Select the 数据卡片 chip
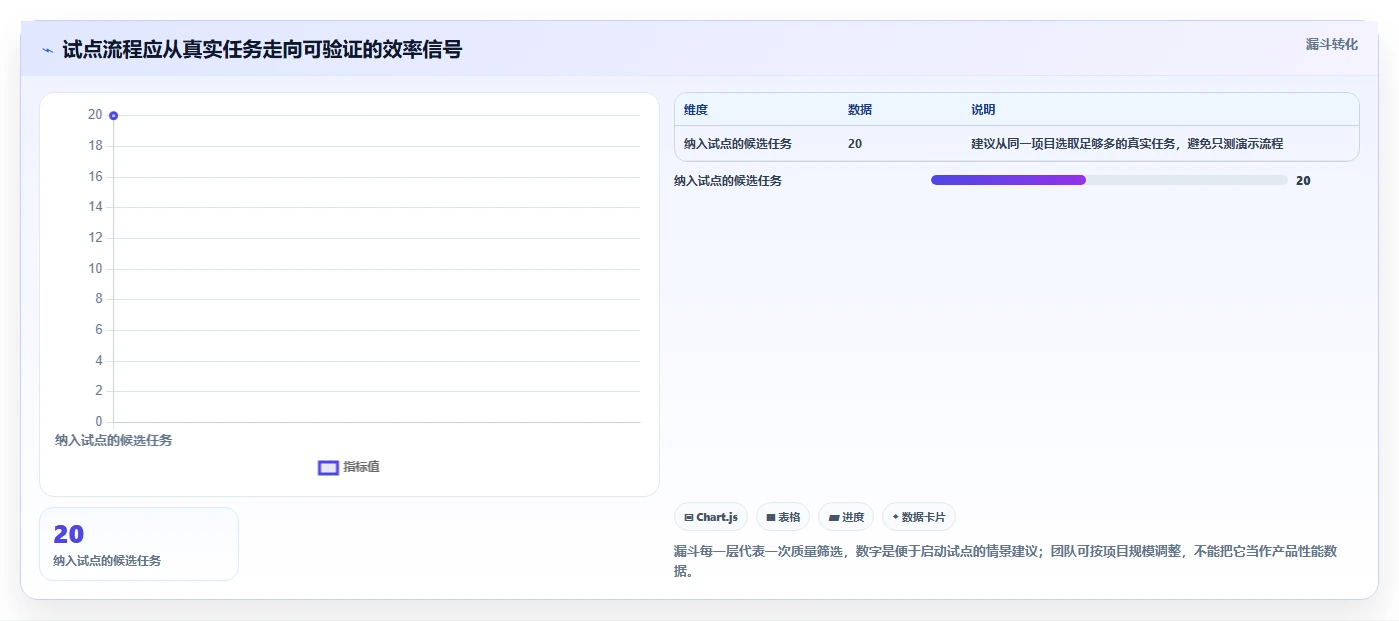Viewport: 1399px width, 621px height. pos(918,517)
